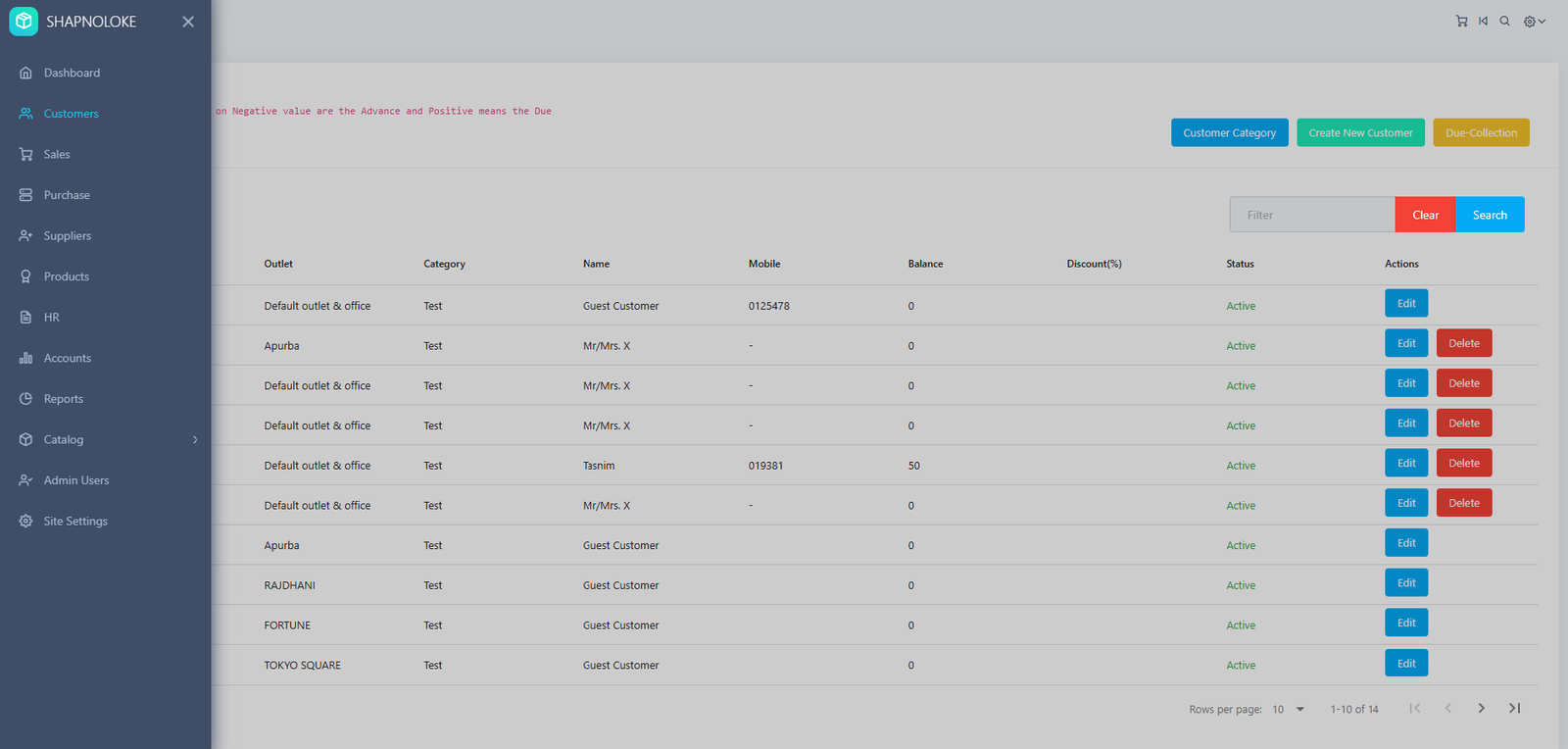Screen dimensions: 1568x749
Task: Expand the Catalog submenu chevron
Action: click(x=195, y=439)
